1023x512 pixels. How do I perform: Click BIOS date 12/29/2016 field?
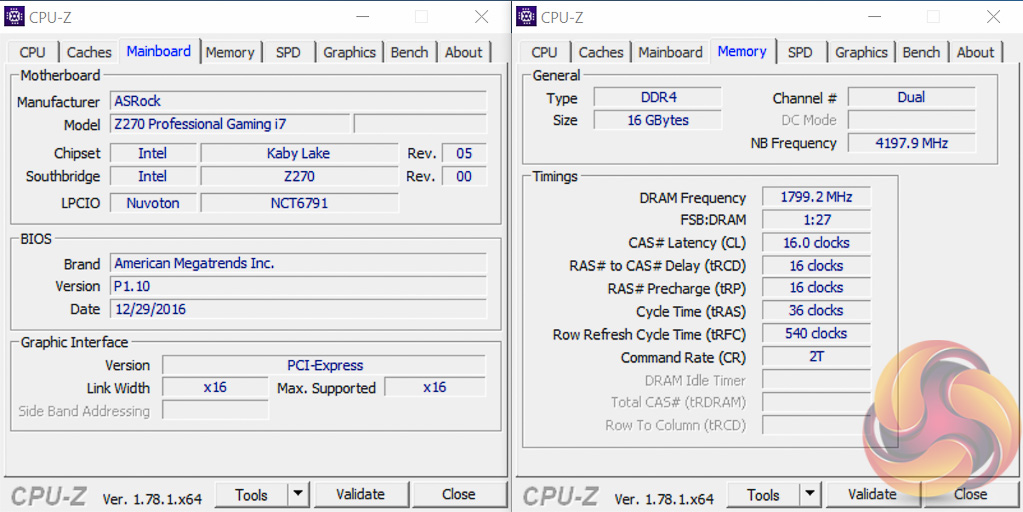298,309
